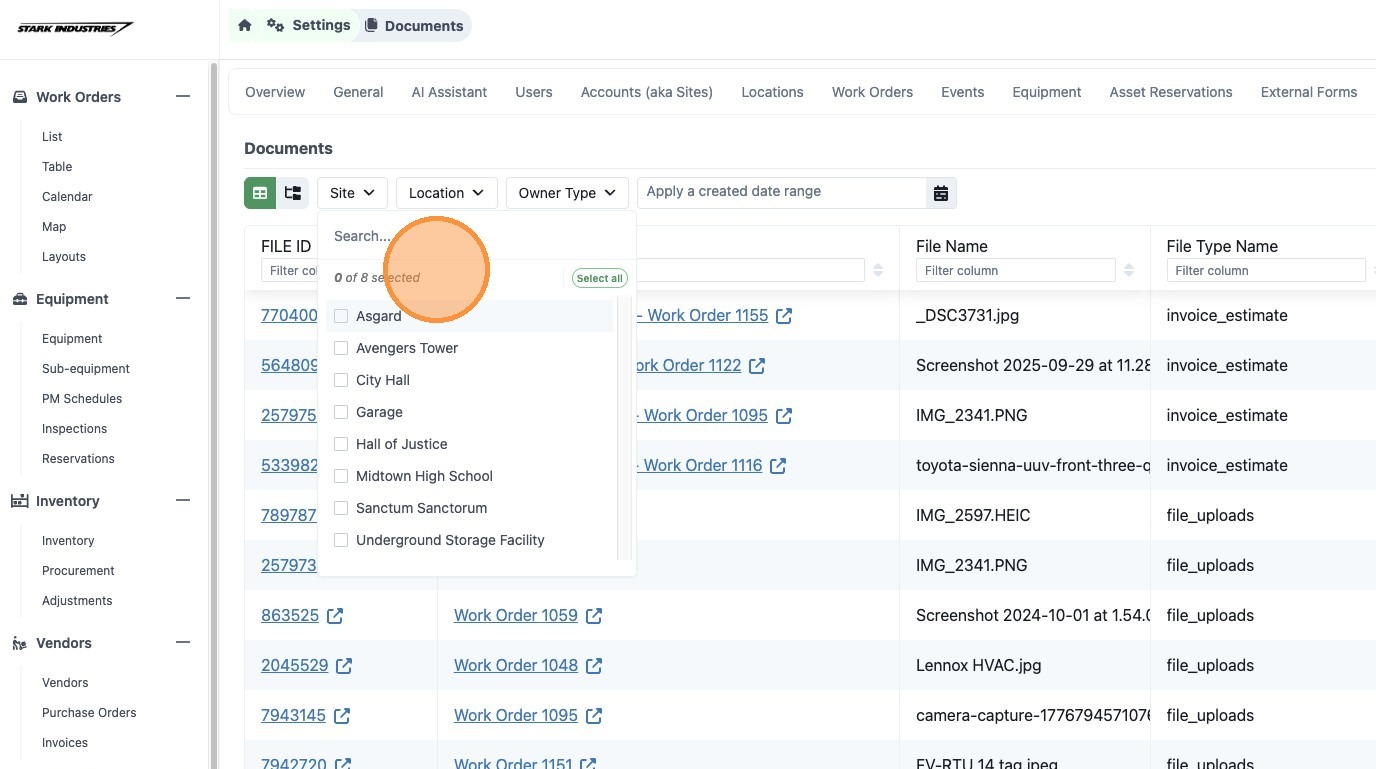Tick the City Hall checkbox
The width and height of the screenshot is (1376, 769).
coord(341,380)
